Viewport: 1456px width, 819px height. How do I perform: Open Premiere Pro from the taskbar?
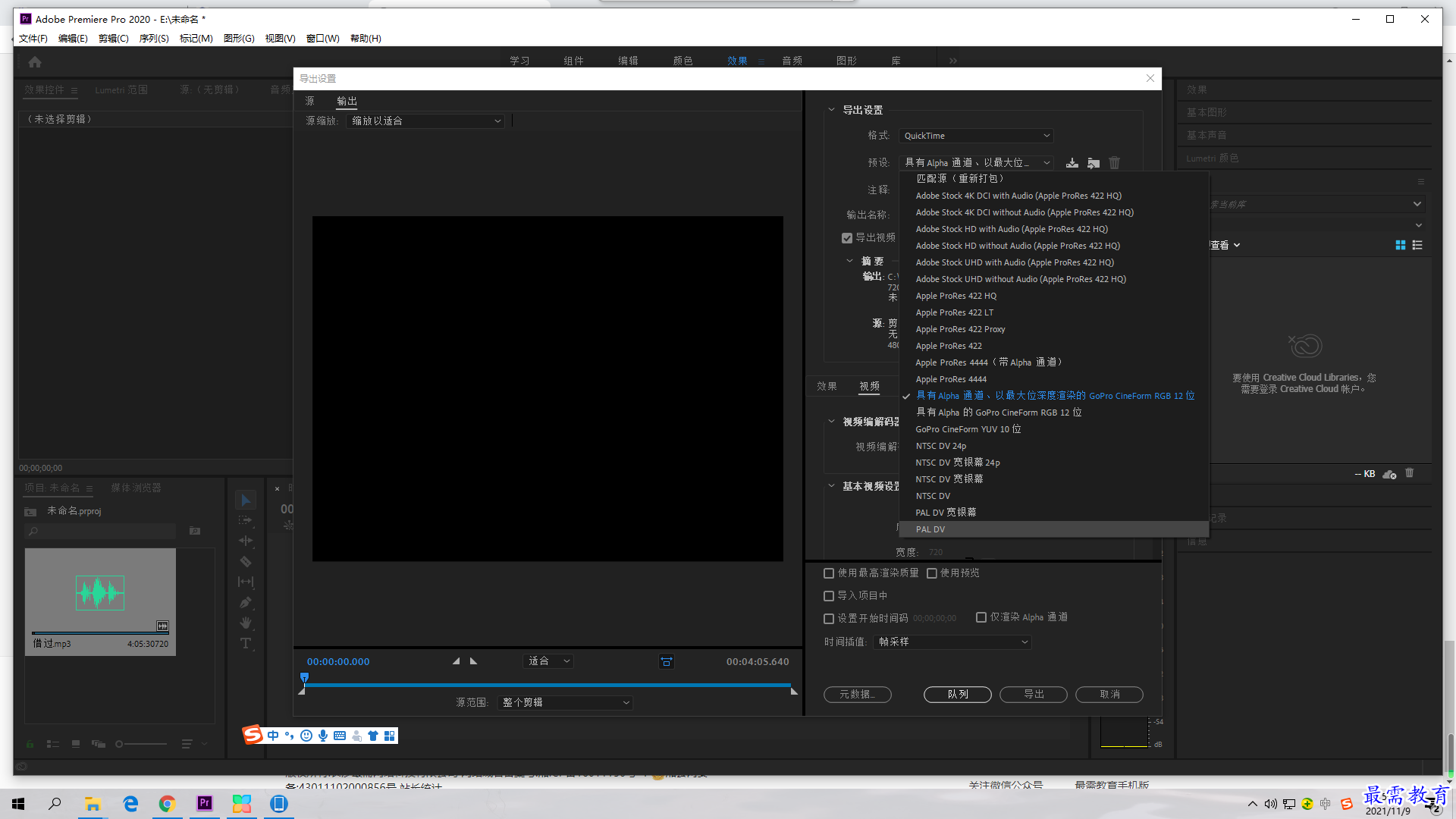[205, 803]
